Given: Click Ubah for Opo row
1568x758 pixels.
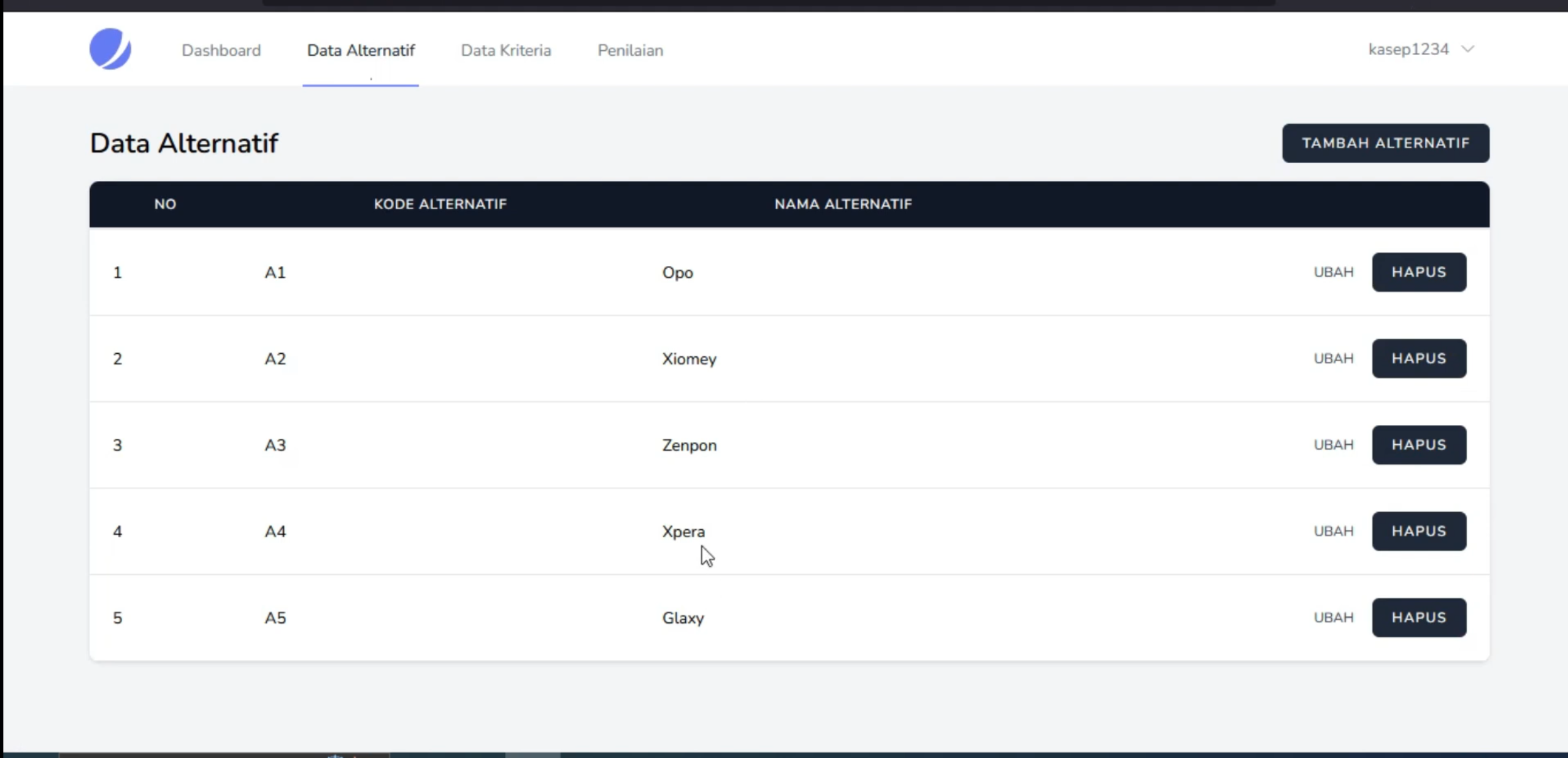Looking at the screenshot, I should click(x=1334, y=272).
